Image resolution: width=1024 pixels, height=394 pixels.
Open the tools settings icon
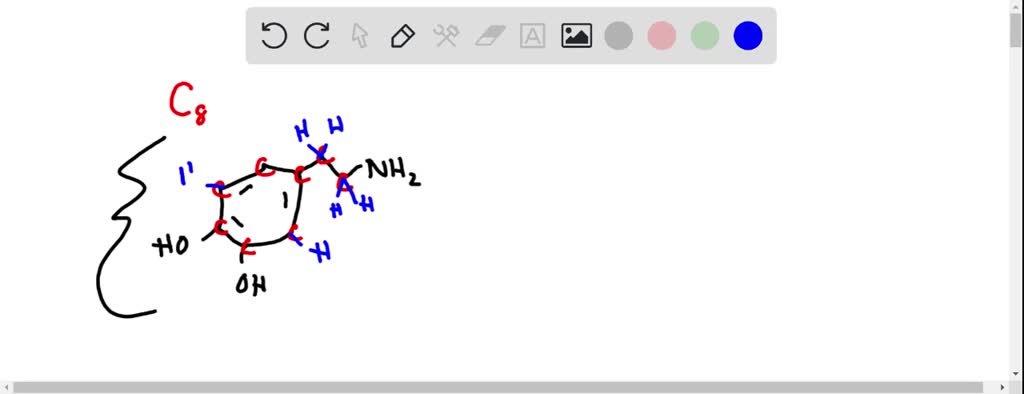tap(446, 35)
